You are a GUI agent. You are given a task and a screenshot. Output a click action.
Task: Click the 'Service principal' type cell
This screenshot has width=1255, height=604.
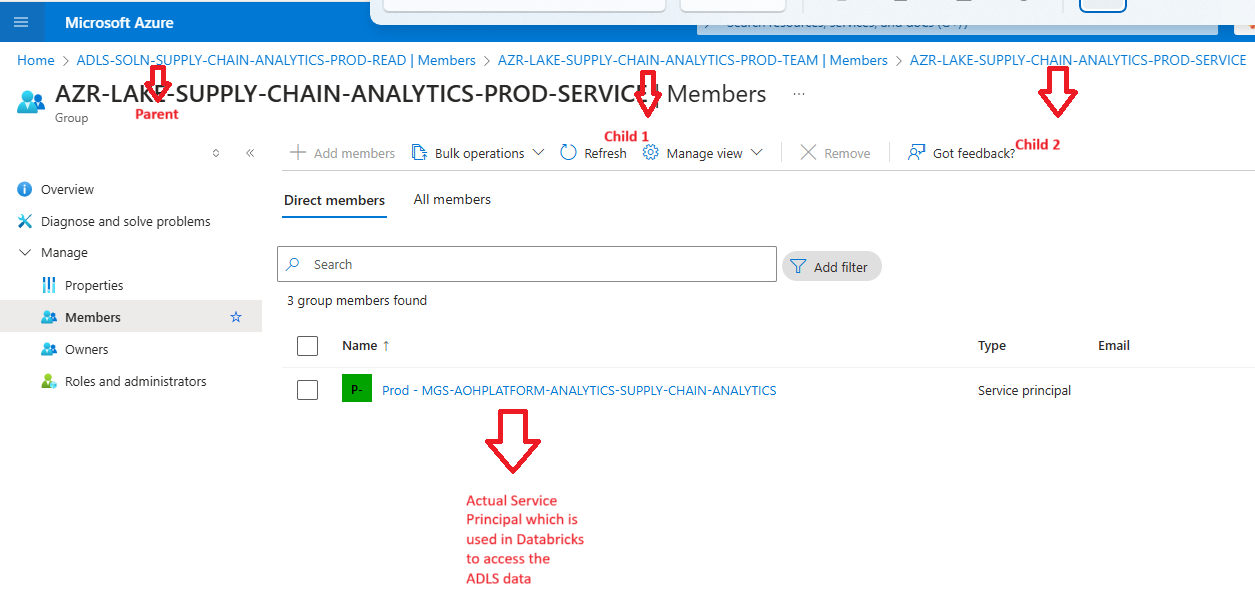[x=1024, y=391]
